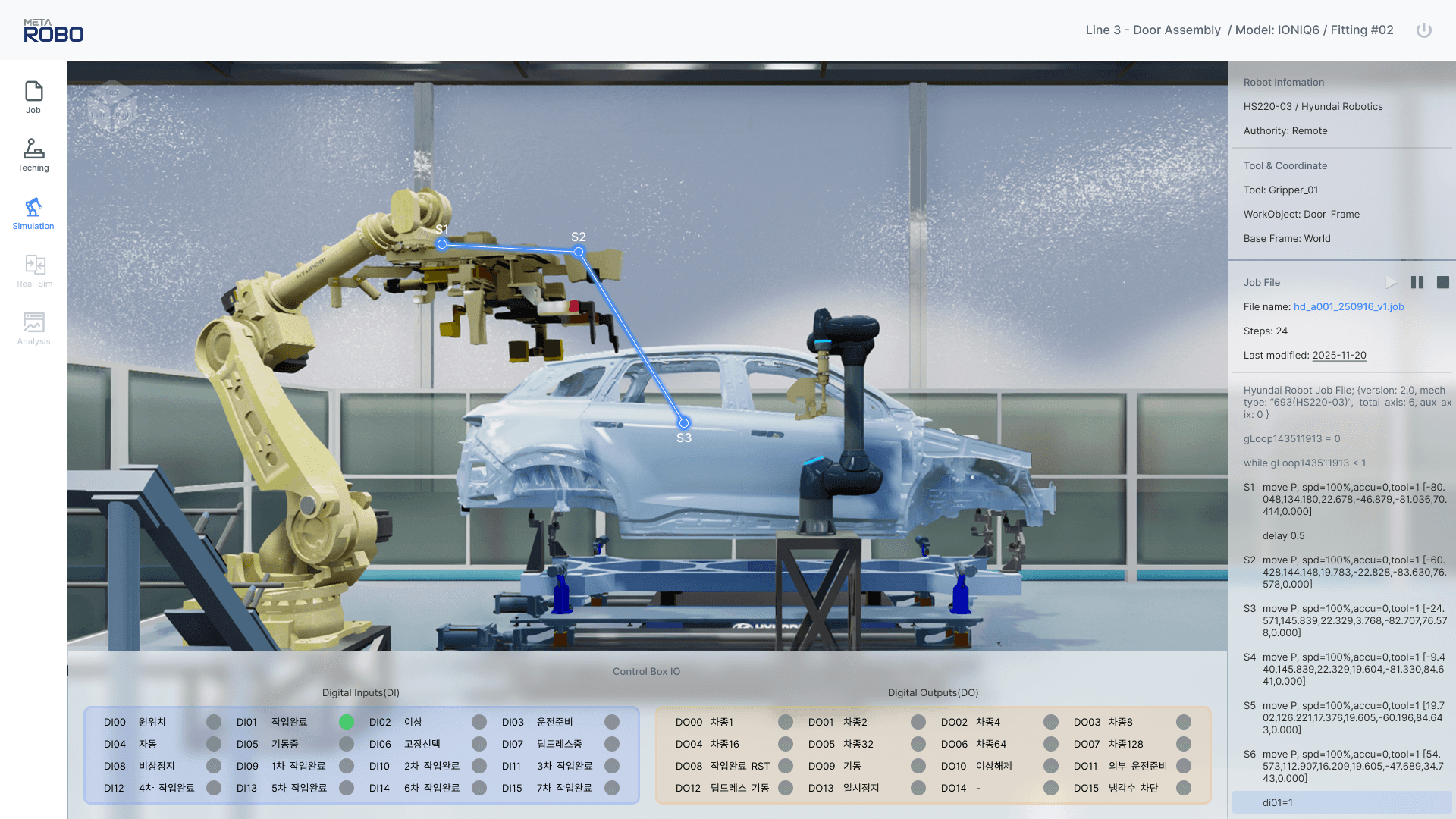The width and height of the screenshot is (1456, 819).
Task: Click the last modified date 2025-11-20
Action: pos(1338,355)
